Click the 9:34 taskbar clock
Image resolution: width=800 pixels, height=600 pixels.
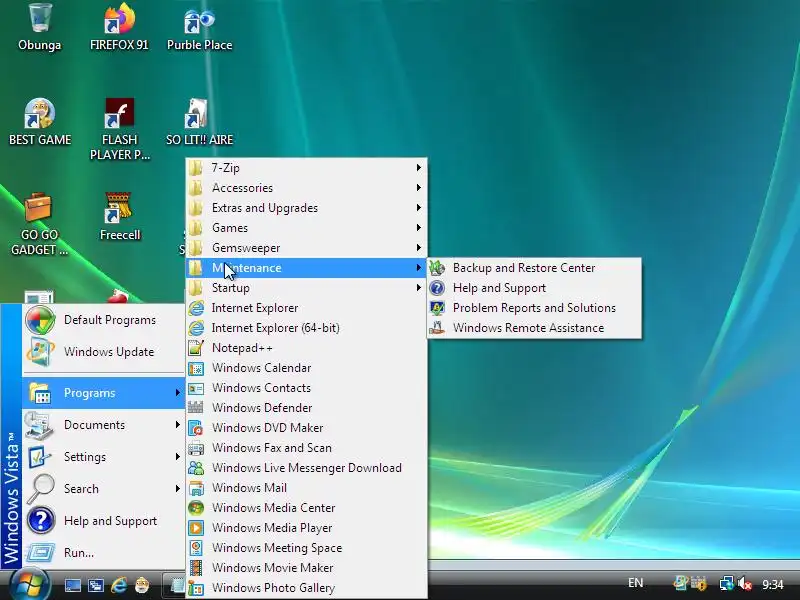[x=772, y=584]
